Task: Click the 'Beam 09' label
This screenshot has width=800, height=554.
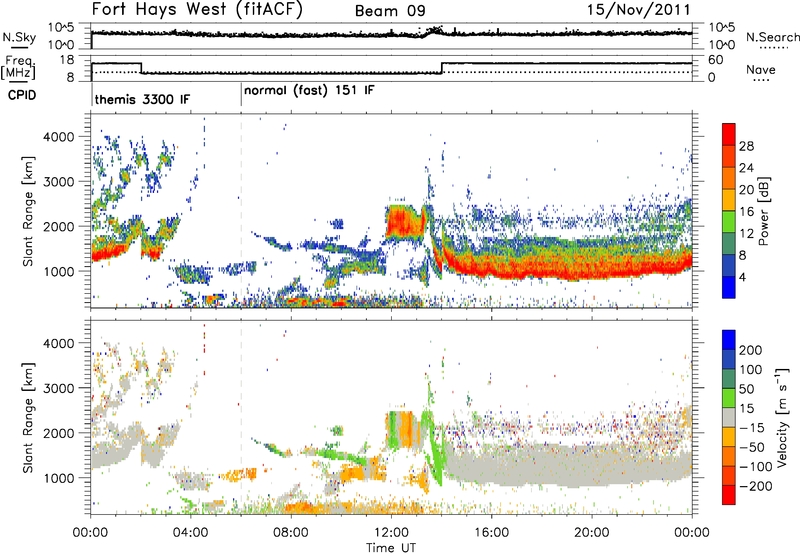Action: [x=390, y=11]
